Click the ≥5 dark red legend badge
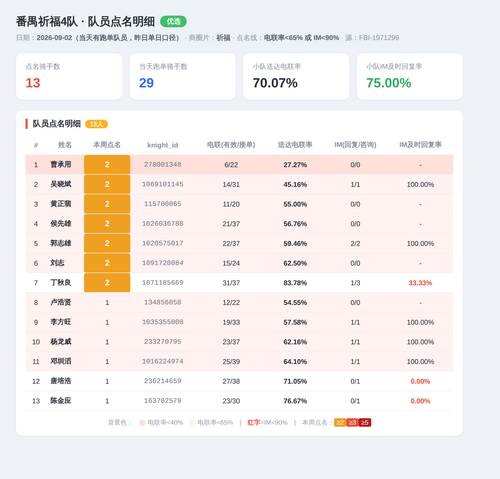The width and height of the screenshot is (500, 479). [365, 422]
